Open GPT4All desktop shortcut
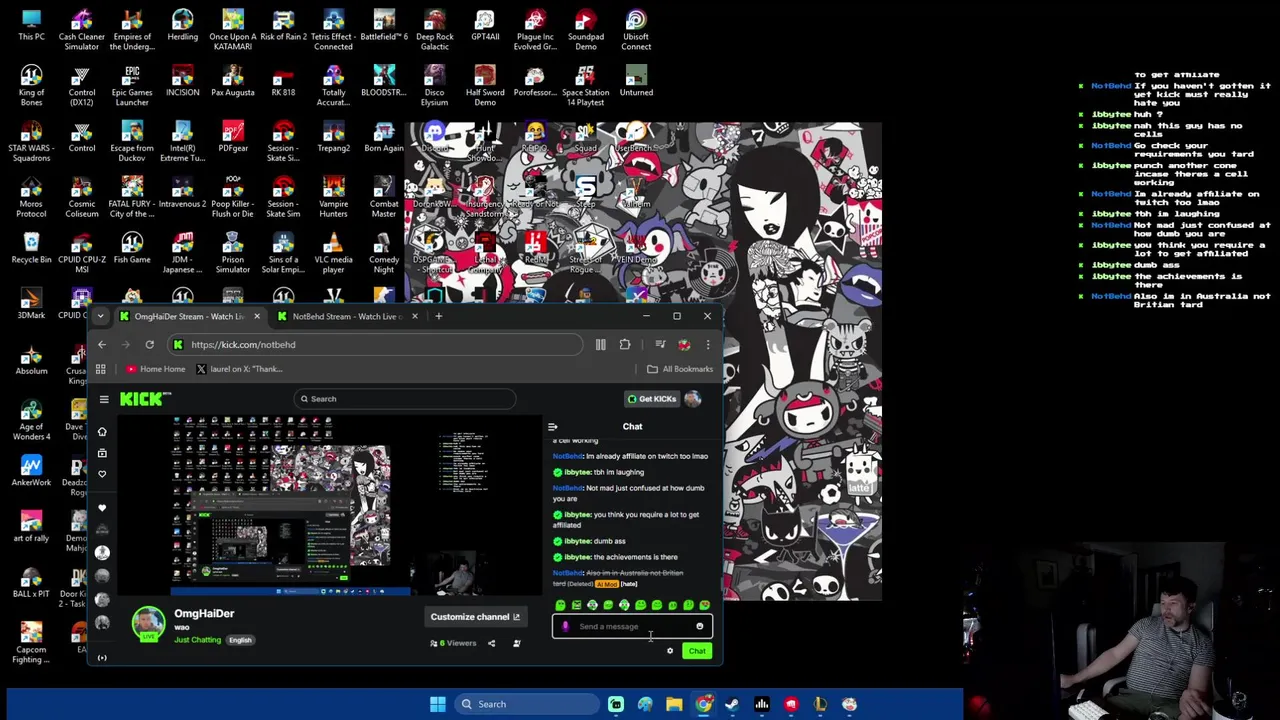The height and width of the screenshot is (720, 1280). (485, 26)
